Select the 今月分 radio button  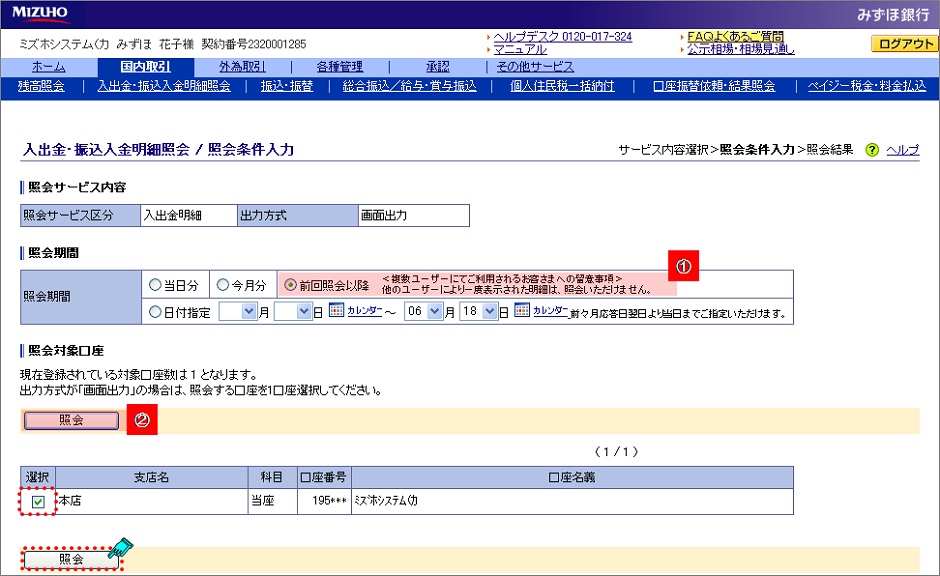222,285
